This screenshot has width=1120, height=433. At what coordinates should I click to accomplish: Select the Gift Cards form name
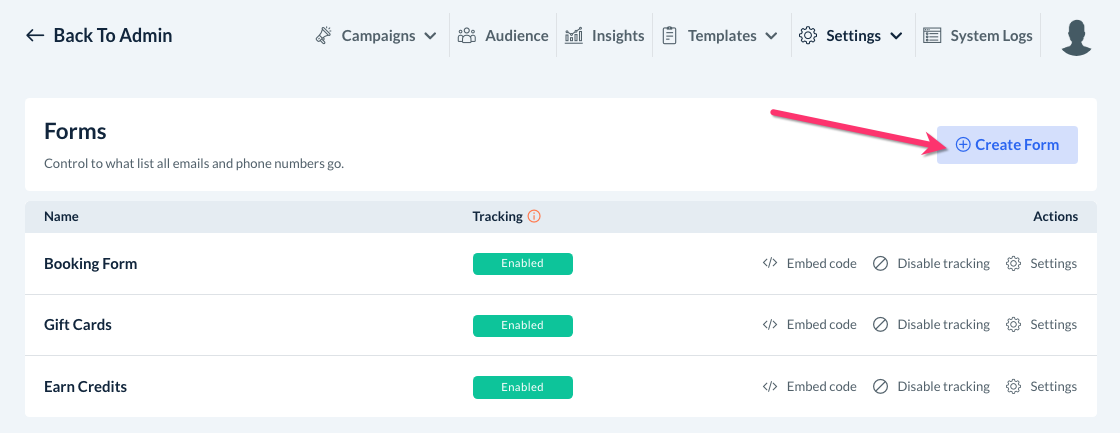pos(78,325)
